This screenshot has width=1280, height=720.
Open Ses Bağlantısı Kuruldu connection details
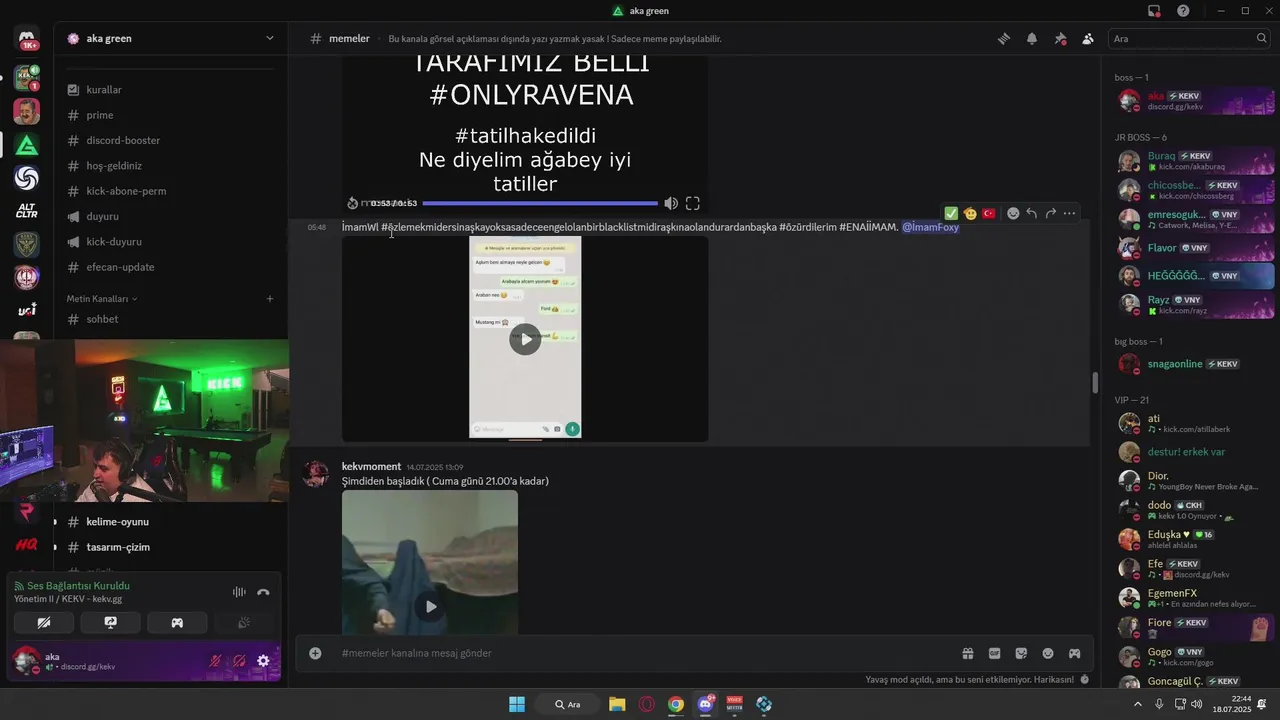(78, 586)
